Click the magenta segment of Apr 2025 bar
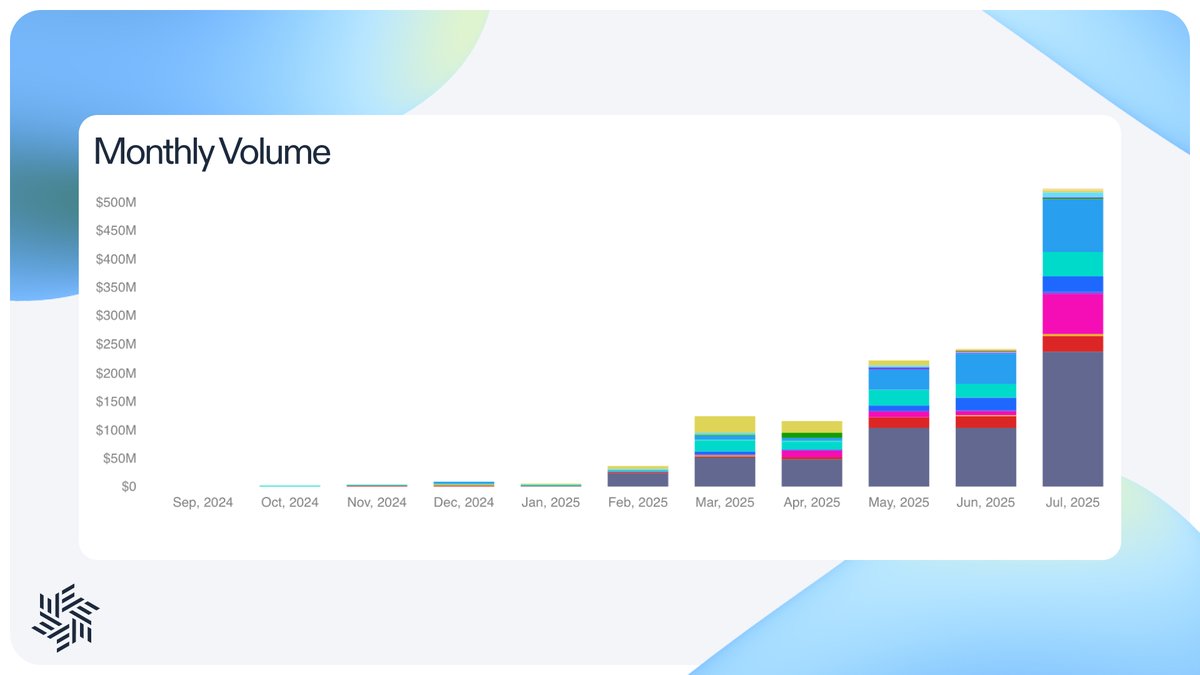Image resolution: width=1200 pixels, height=675 pixels. point(812,454)
